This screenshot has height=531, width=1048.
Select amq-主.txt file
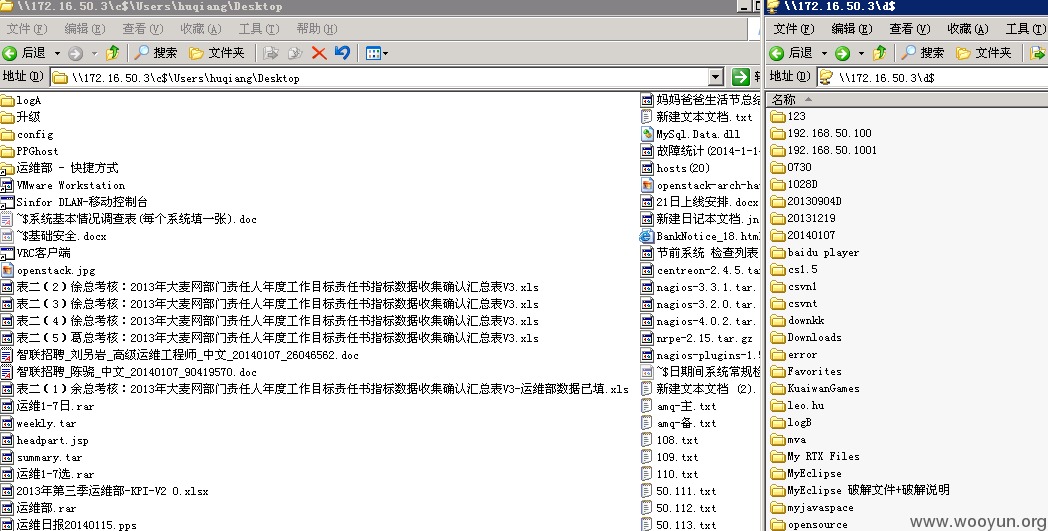coord(678,406)
